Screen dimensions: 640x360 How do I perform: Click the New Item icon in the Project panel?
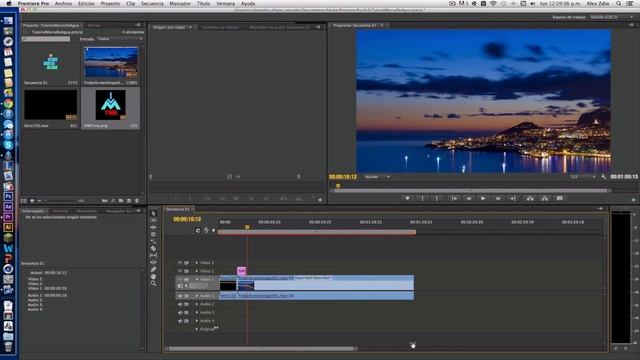point(129,200)
